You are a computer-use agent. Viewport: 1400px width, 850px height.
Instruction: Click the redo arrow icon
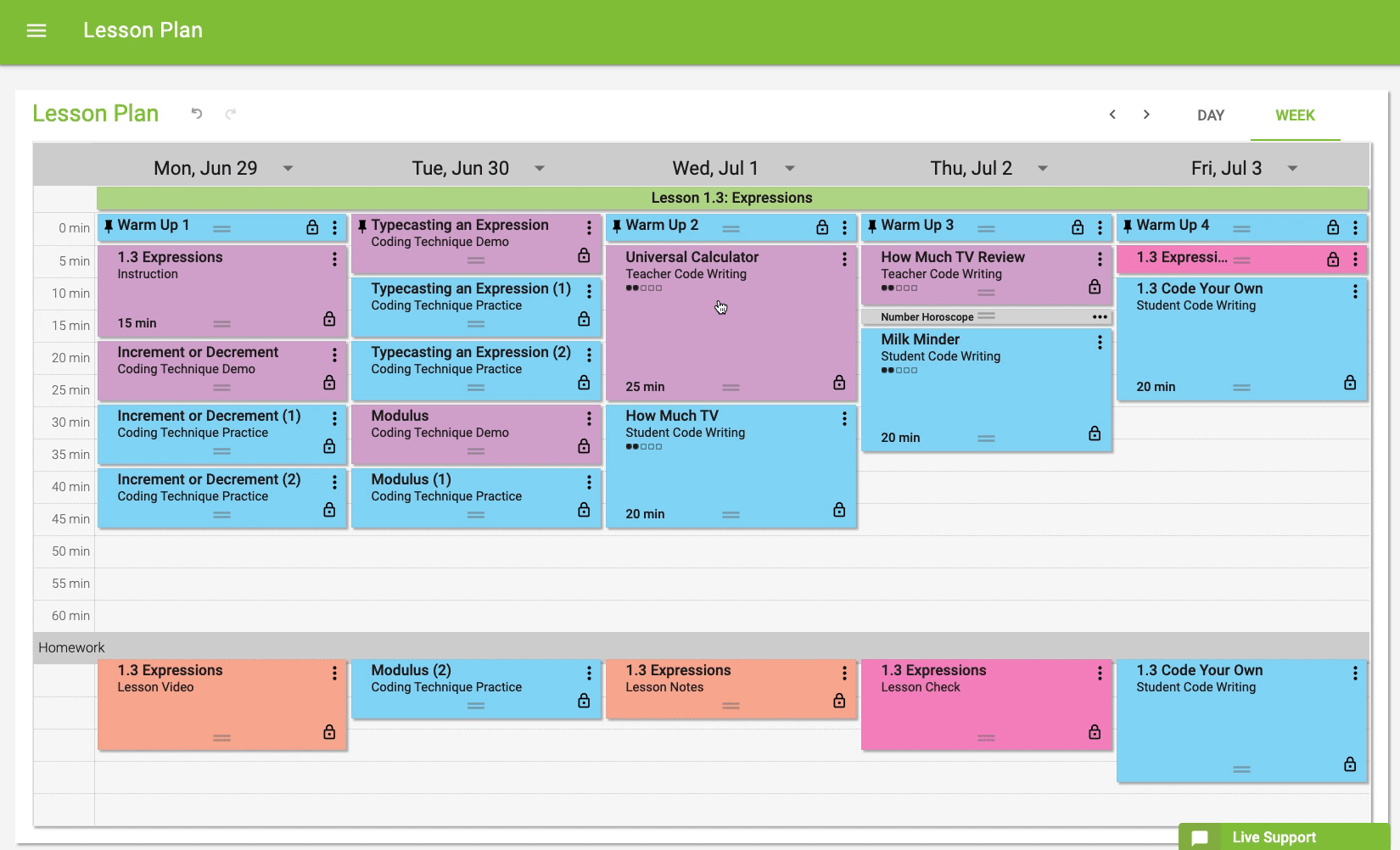point(231,114)
